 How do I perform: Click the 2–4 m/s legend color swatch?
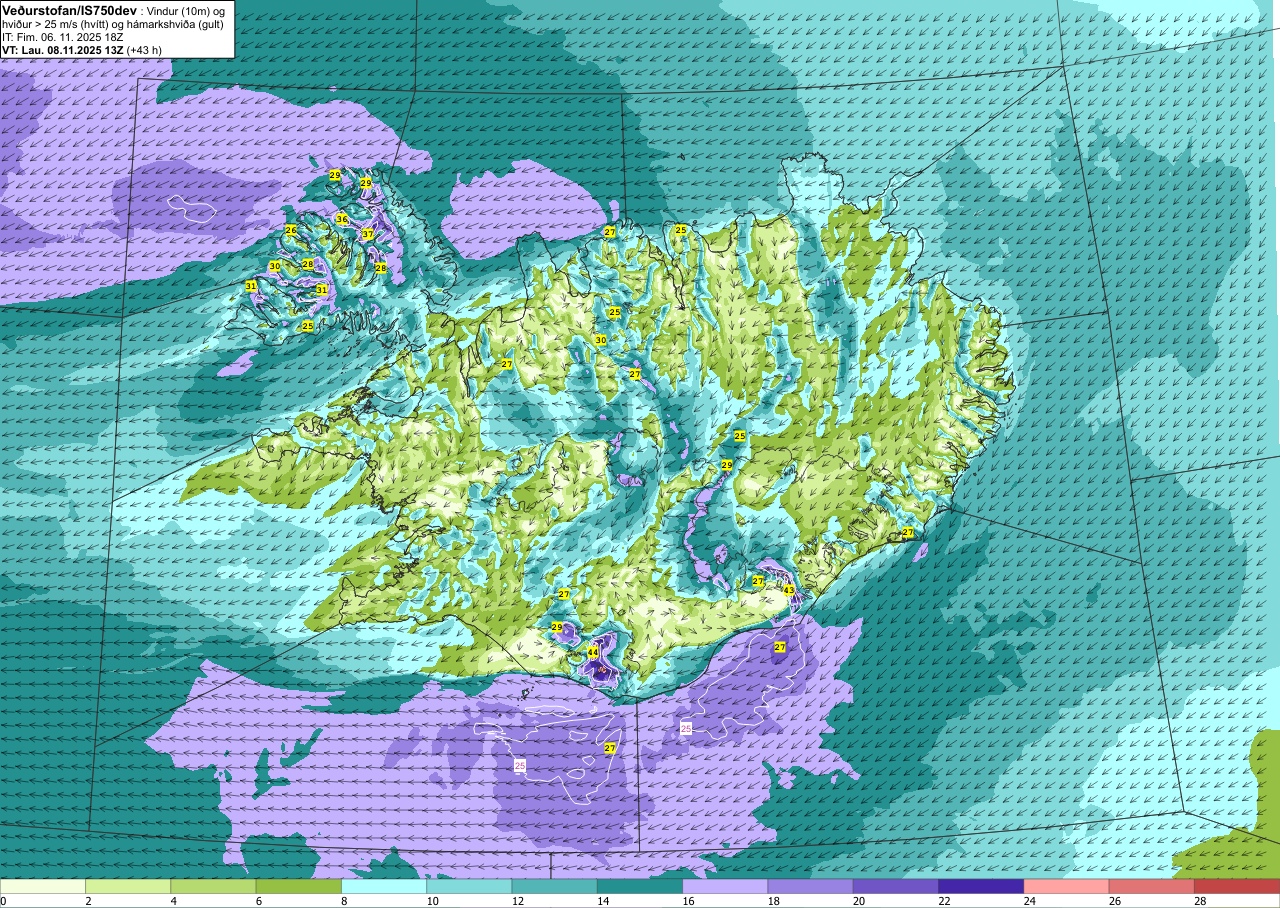coord(128,886)
